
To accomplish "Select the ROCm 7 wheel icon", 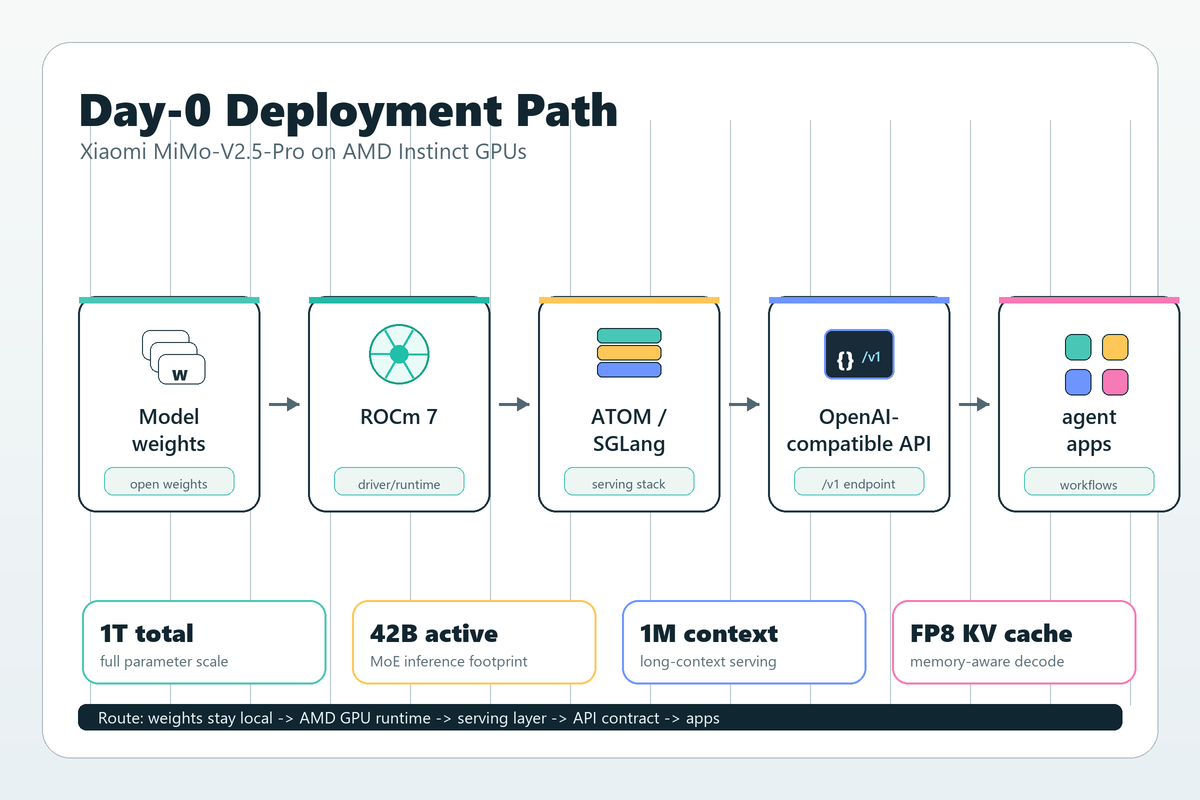I will pyautogui.click(x=399, y=353).
